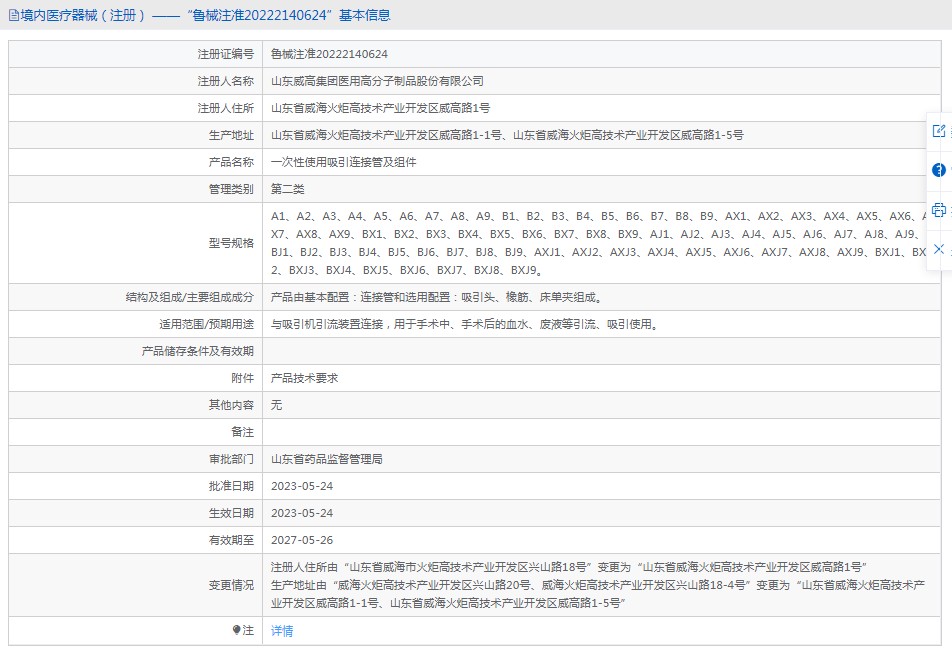
Task: Click the product name 一次性使用吸引连接管及组件
Action: pyautogui.click(x=343, y=162)
